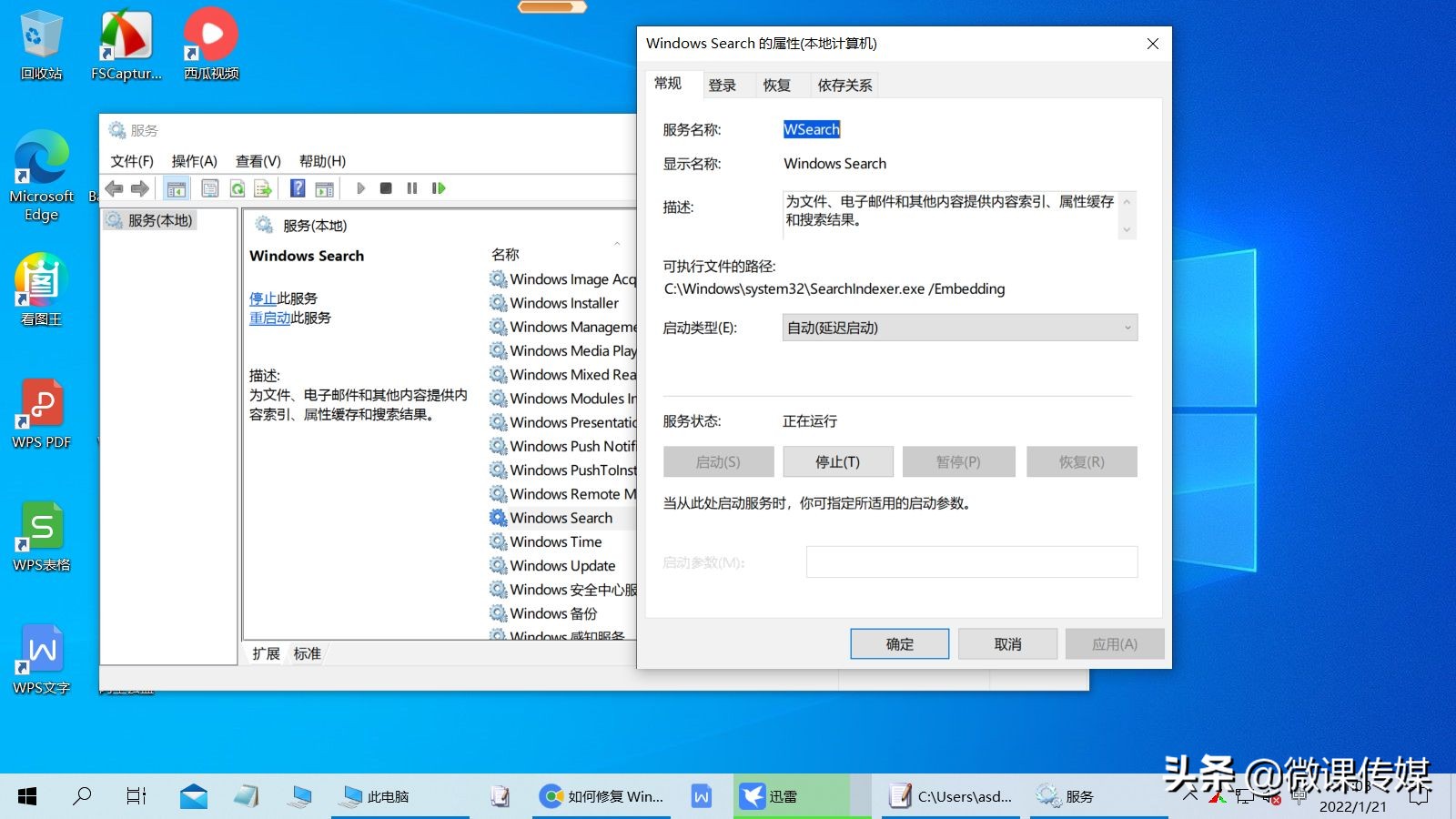Open the Mail envelope icon on the taskbar
Screen dimensions: 1456x819
(x=193, y=796)
